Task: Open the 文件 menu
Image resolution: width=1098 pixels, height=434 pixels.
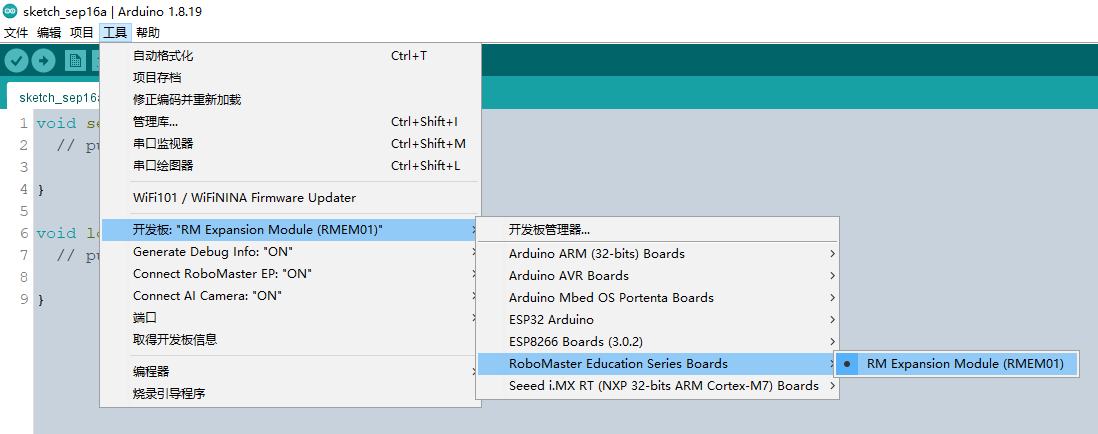Action: pos(16,32)
